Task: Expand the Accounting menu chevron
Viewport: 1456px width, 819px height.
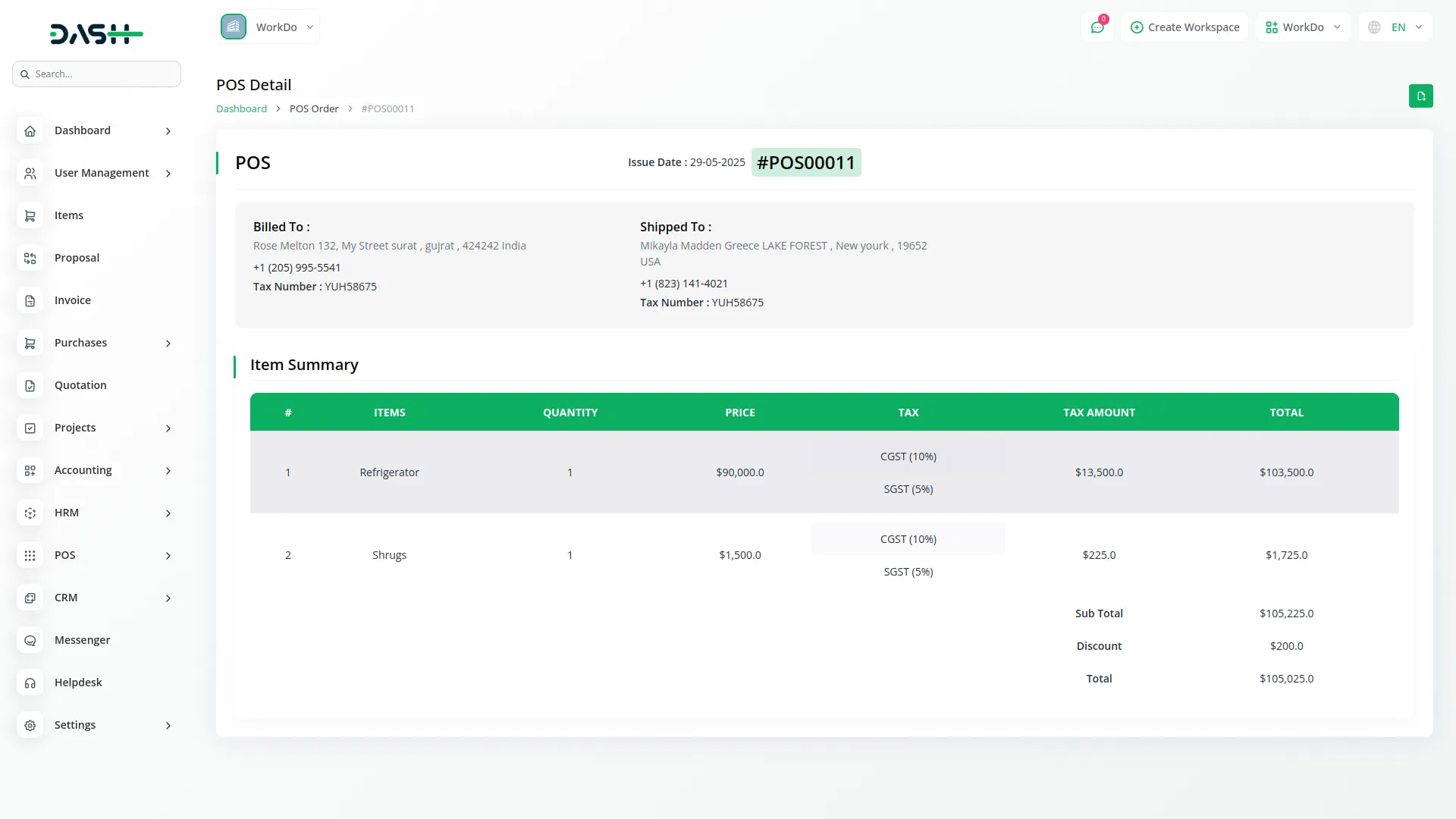Action: coord(168,471)
